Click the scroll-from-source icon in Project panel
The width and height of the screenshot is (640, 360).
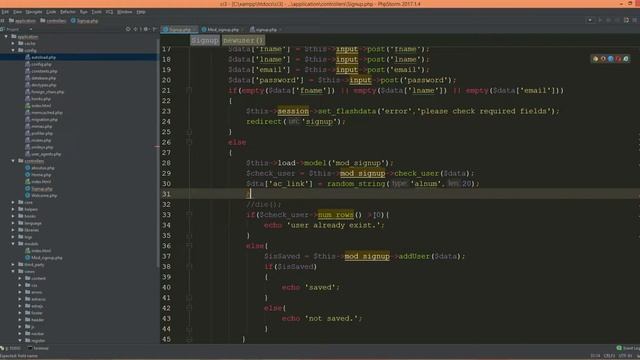(128, 29)
